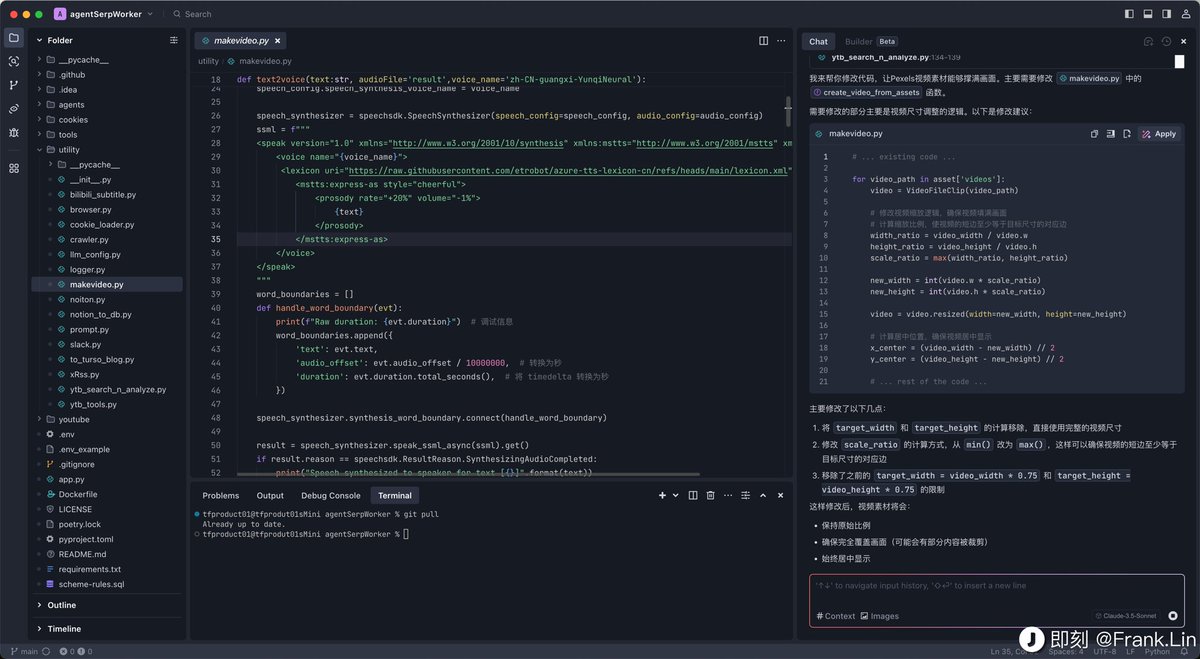Open the Explorer files view in sidebar
Image resolution: width=1200 pixels, height=659 pixels.
click(x=14, y=38)
